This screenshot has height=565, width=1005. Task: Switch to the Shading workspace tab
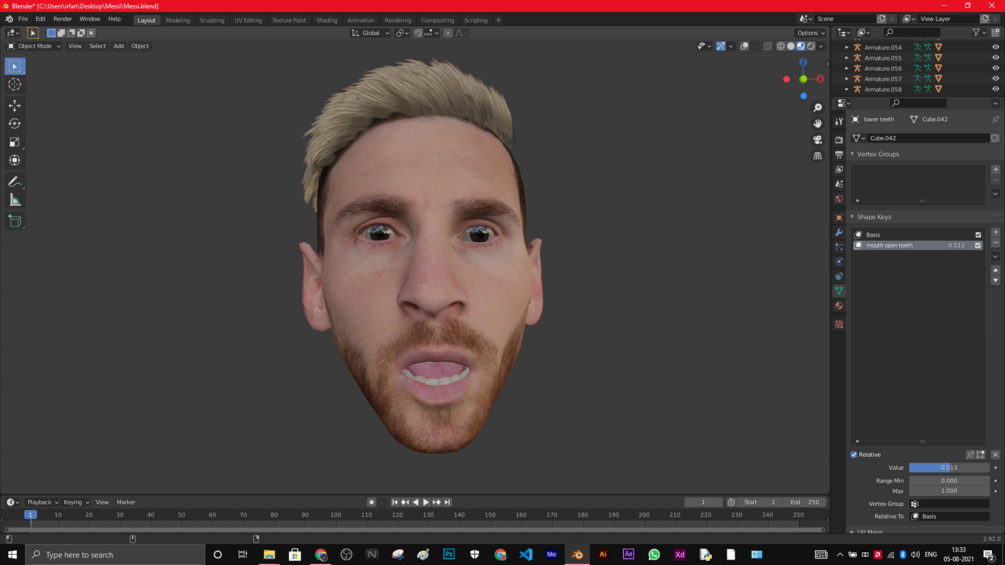(x=326, y=20)
